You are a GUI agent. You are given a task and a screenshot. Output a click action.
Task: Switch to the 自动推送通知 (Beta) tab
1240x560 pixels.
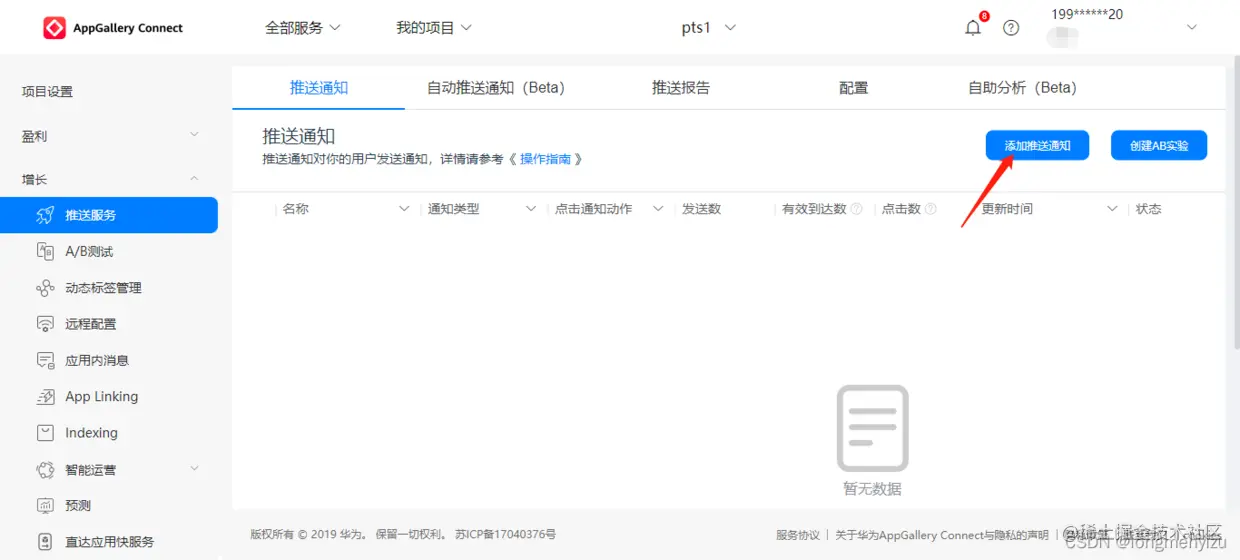pos(496,88)
